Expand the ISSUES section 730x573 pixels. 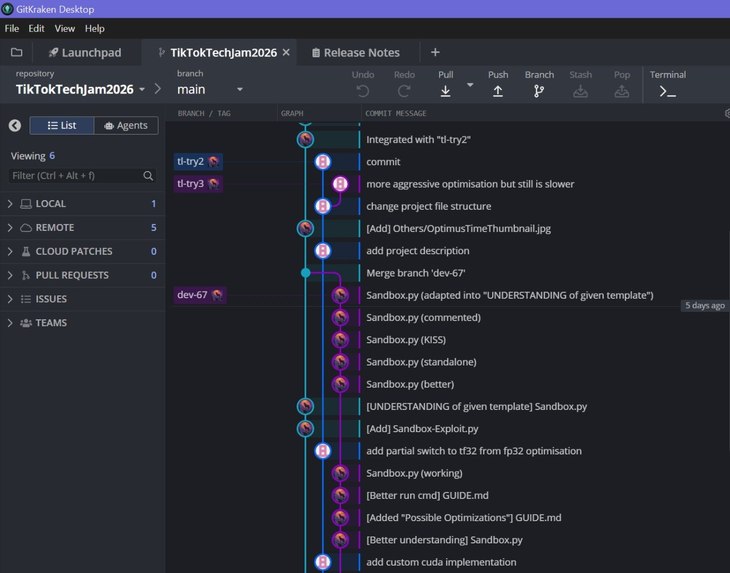pyautogui.click(x=83, y=299)
